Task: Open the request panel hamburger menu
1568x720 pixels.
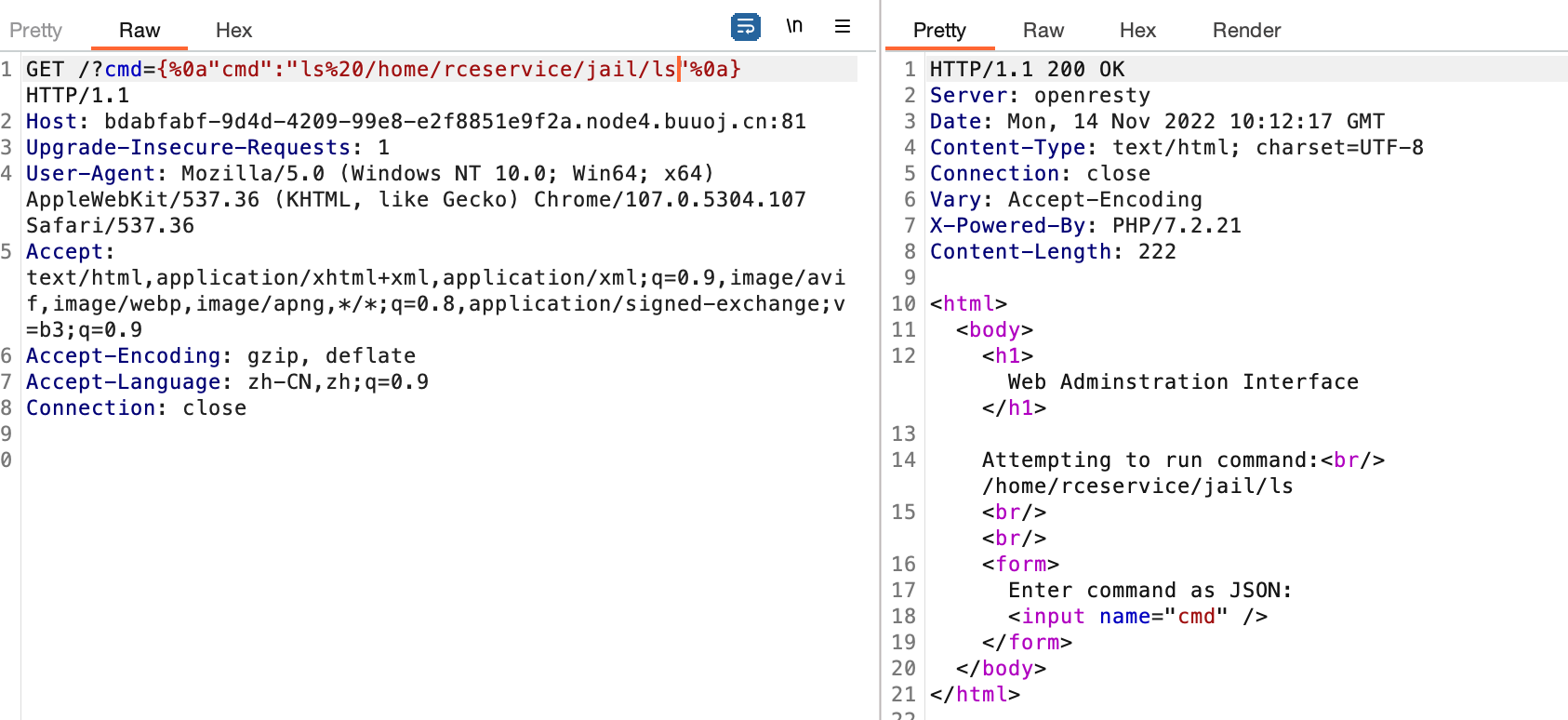Action: (843, 26)
